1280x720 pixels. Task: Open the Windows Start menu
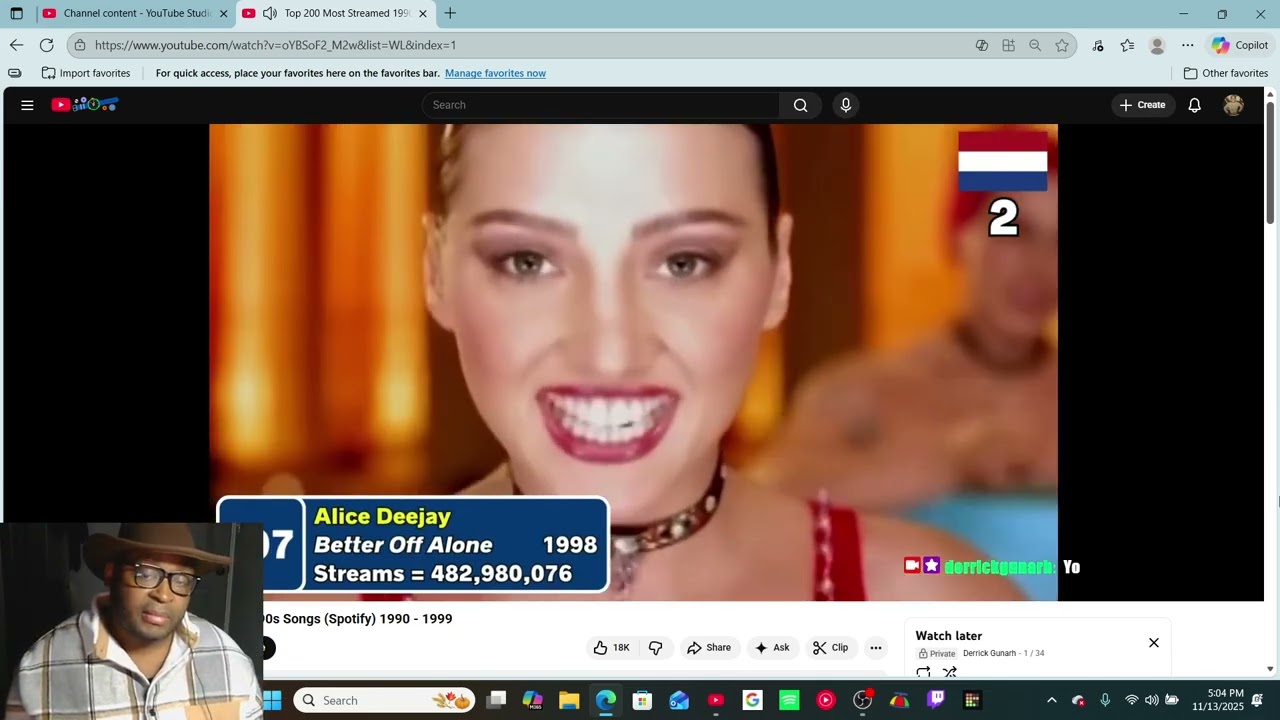point(272,700)
